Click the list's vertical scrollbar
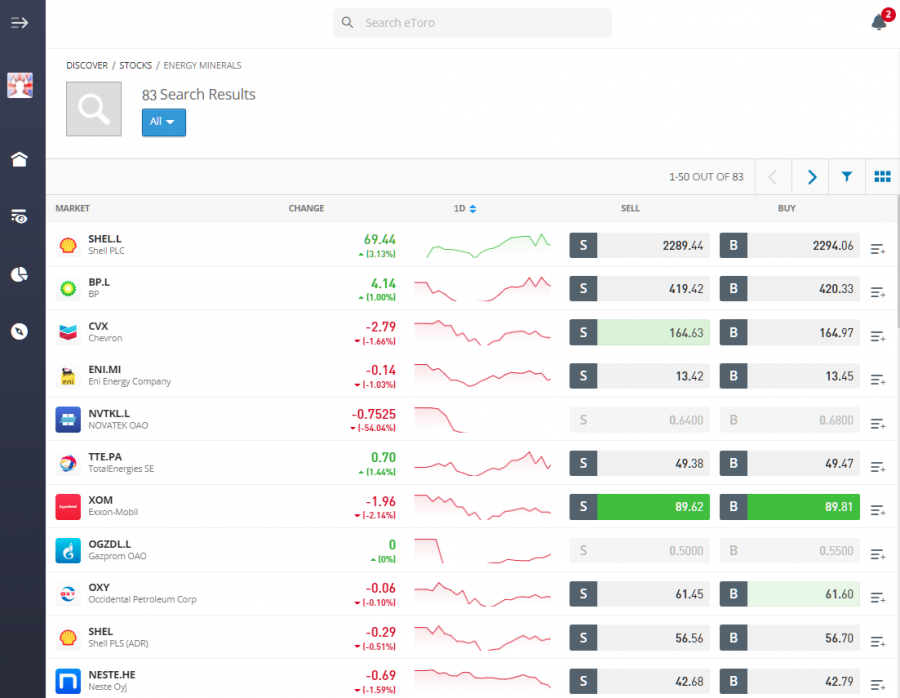 pos(897,261)
